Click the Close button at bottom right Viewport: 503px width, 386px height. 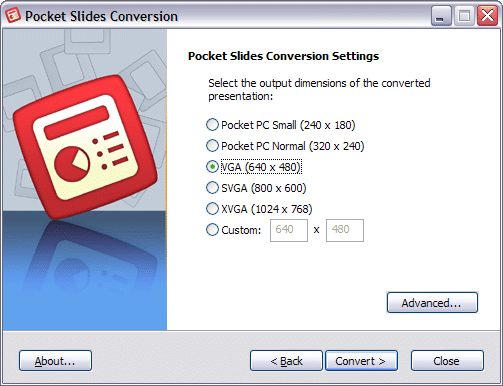(x=447, y=361)
